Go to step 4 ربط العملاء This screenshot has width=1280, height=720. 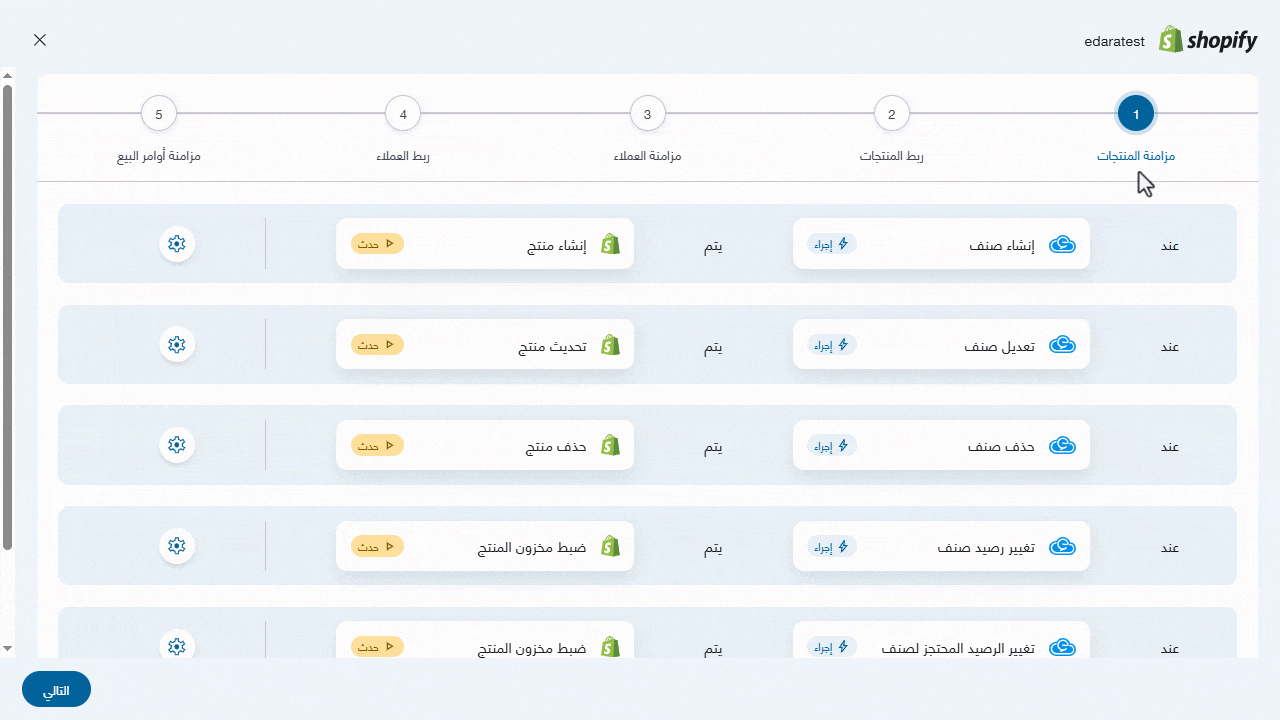coord(403,114)
